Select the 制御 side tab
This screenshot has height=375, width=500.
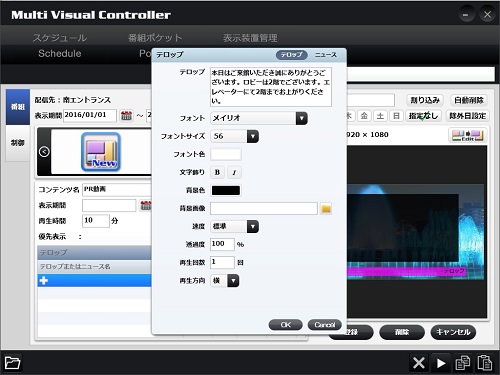point(18,143)
